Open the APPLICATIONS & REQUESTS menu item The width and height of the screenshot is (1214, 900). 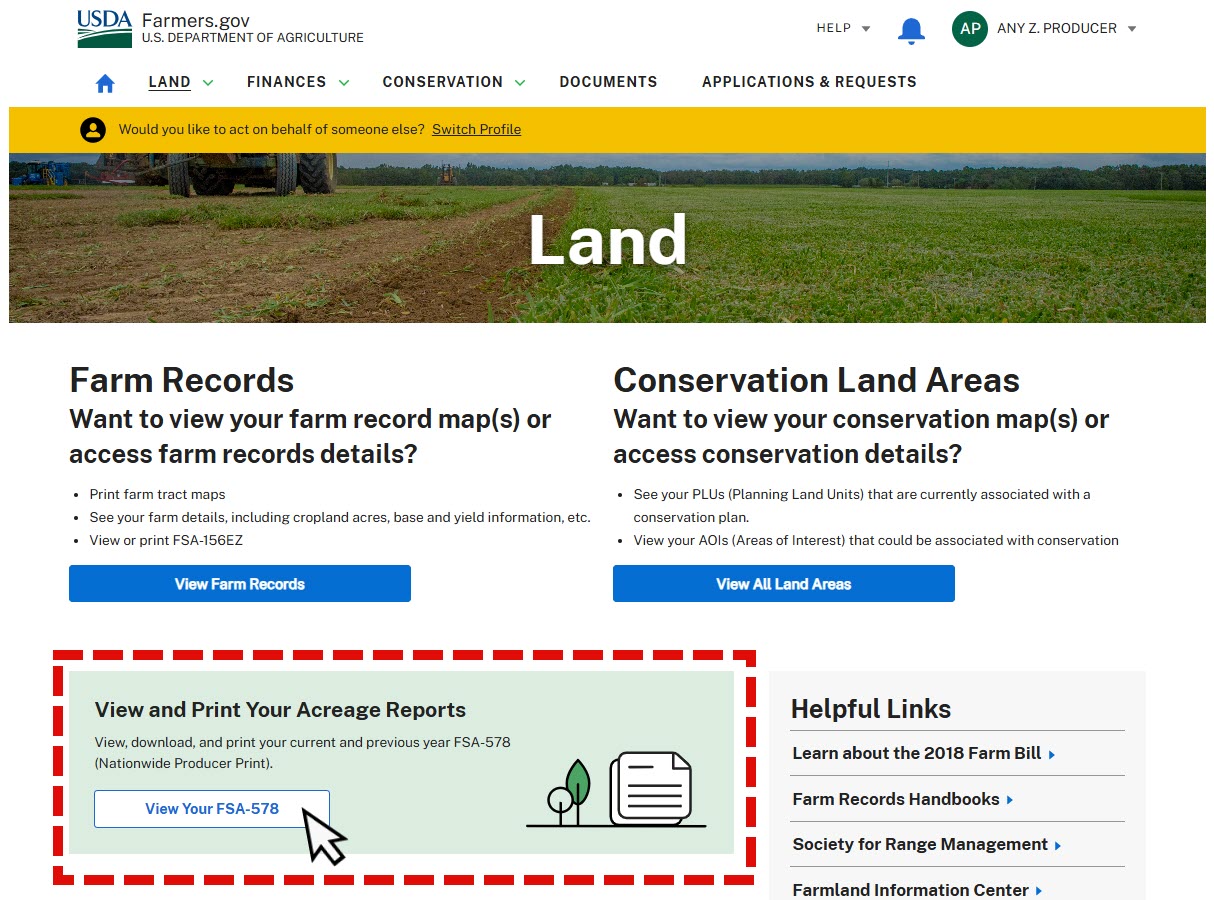tap(808, 82)
